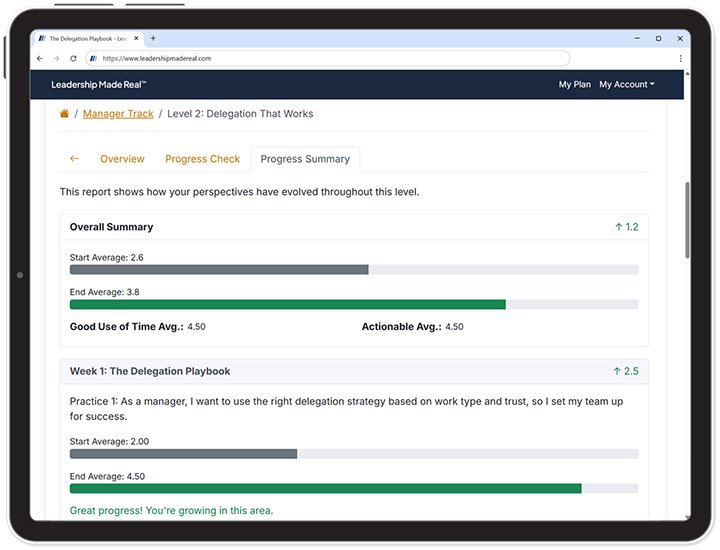
Task: Select the Progress Summary tab
Action: click(305, 159)
